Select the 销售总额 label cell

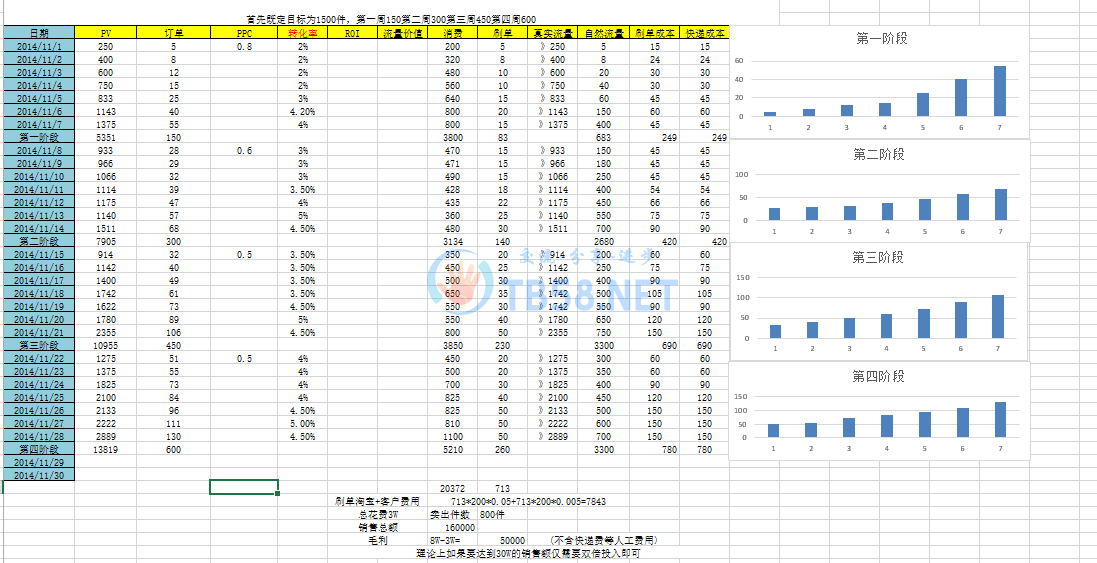click(378, 527)
